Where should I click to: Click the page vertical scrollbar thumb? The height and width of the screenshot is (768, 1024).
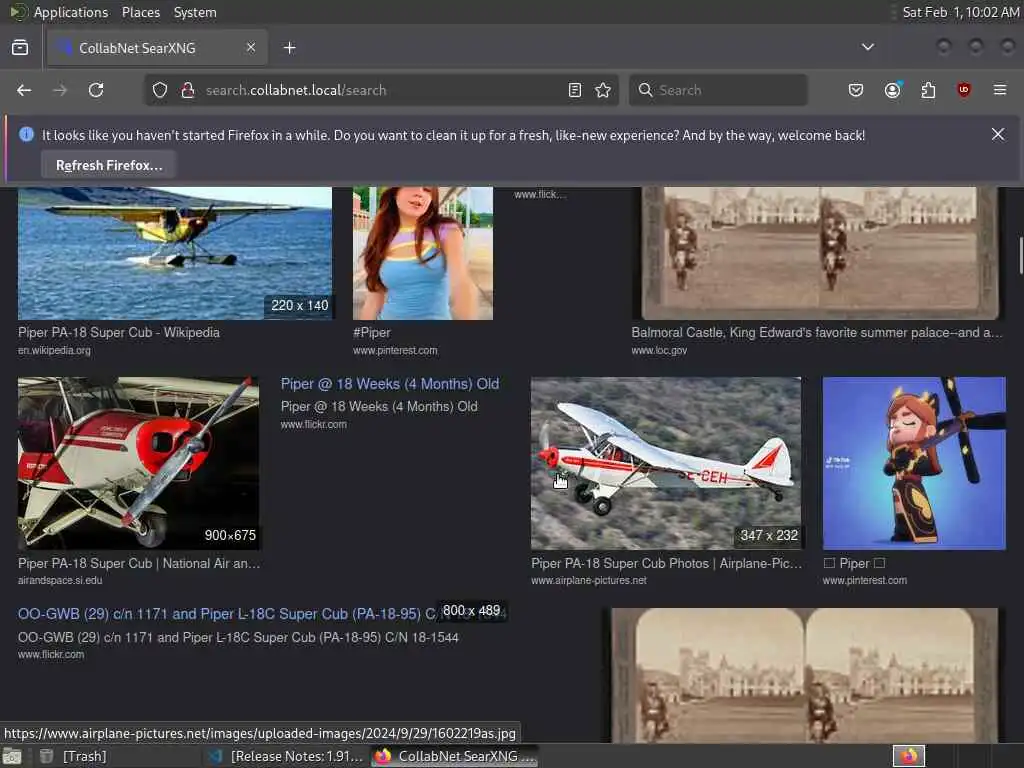tap(1020, 256)
